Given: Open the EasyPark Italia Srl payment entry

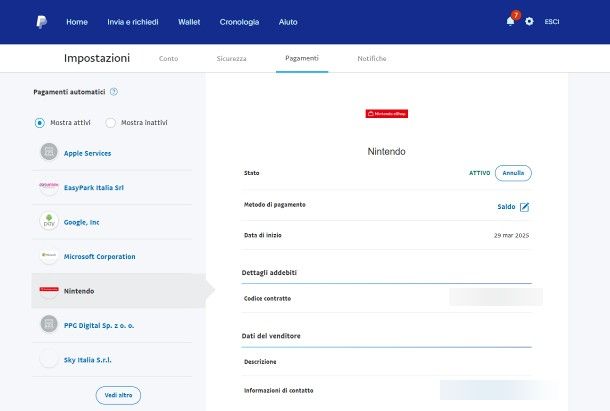Looking at the screenshot, I should 94,188.
